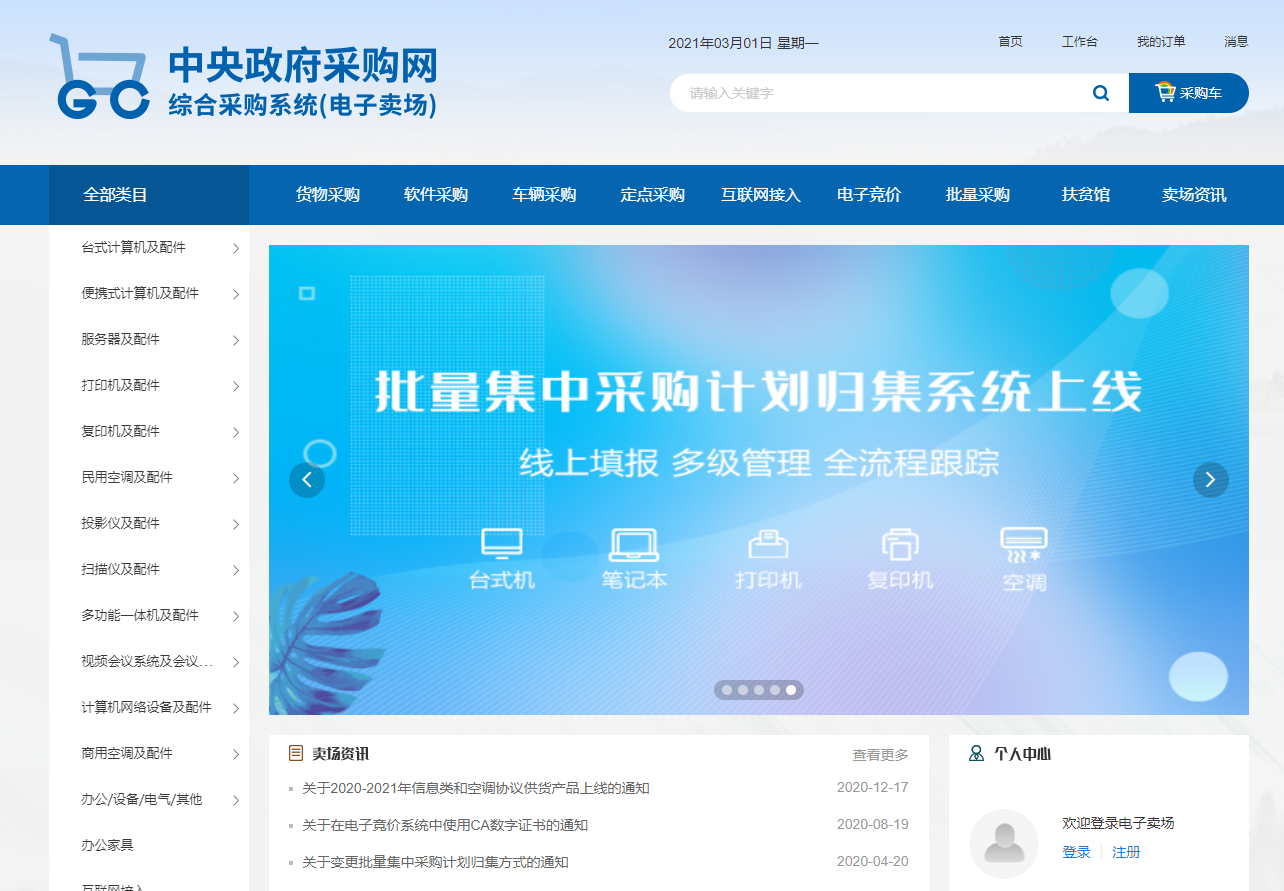The width and height of the screenshot is (1284, 891).
Task: Select the third carousel indicator dot
Action: [x=759, y=690]
